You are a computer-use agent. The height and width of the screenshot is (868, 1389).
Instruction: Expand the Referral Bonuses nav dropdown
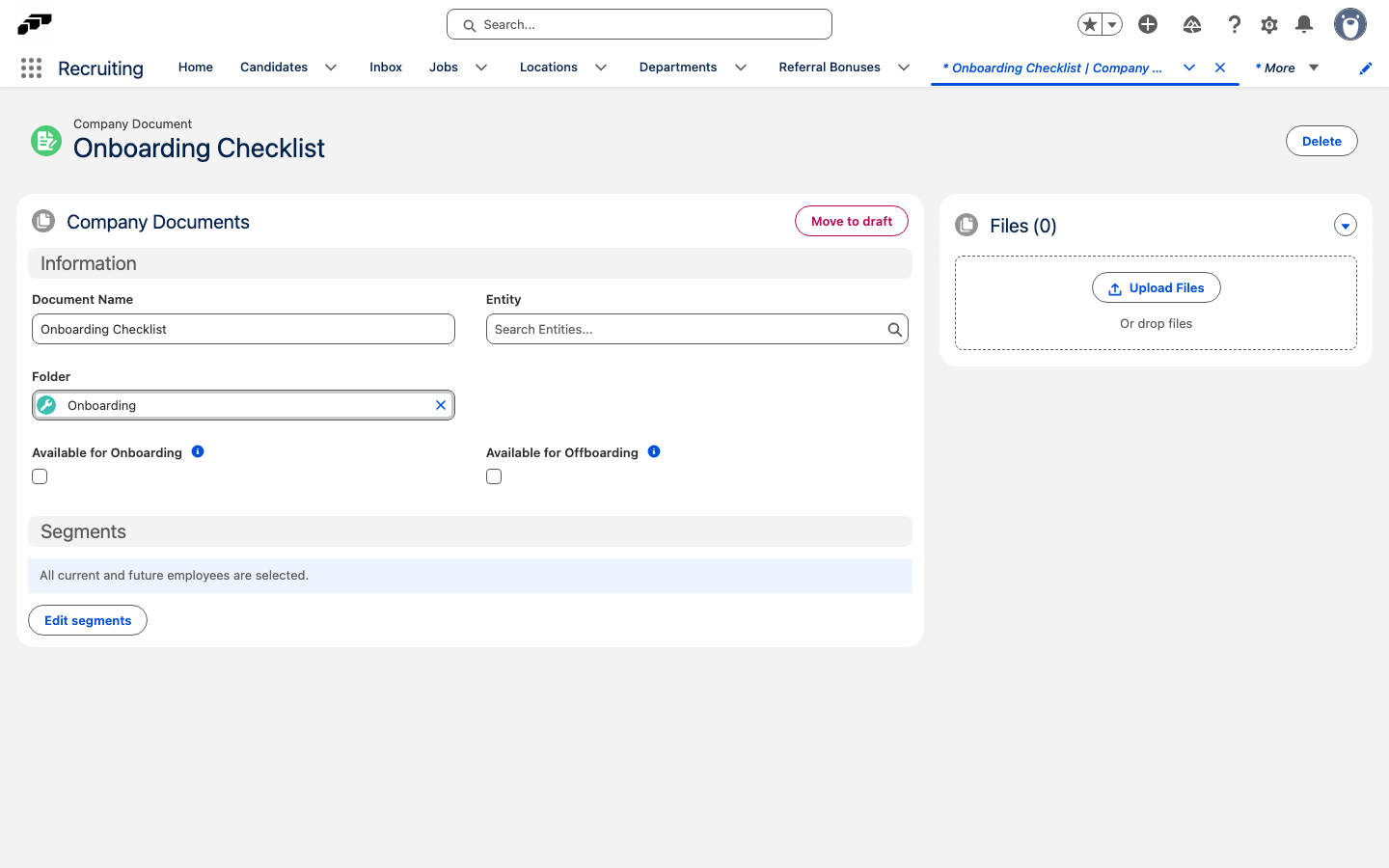pos(904,68)
